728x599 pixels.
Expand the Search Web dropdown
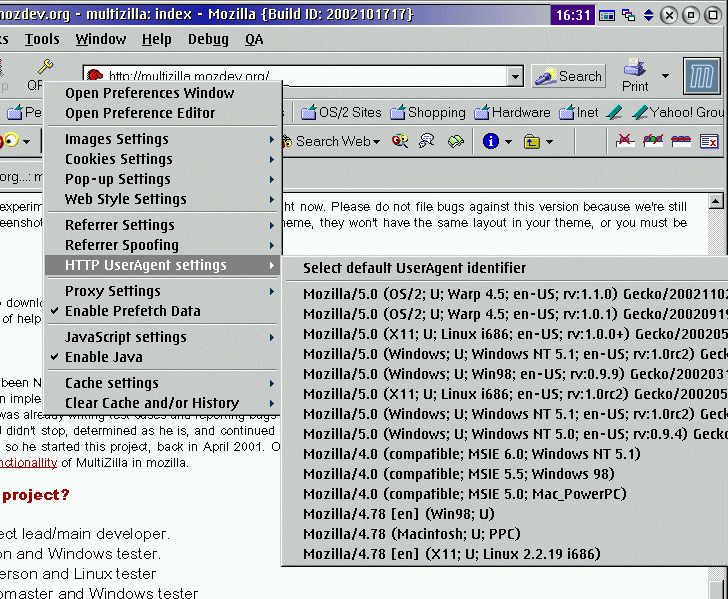376,142
